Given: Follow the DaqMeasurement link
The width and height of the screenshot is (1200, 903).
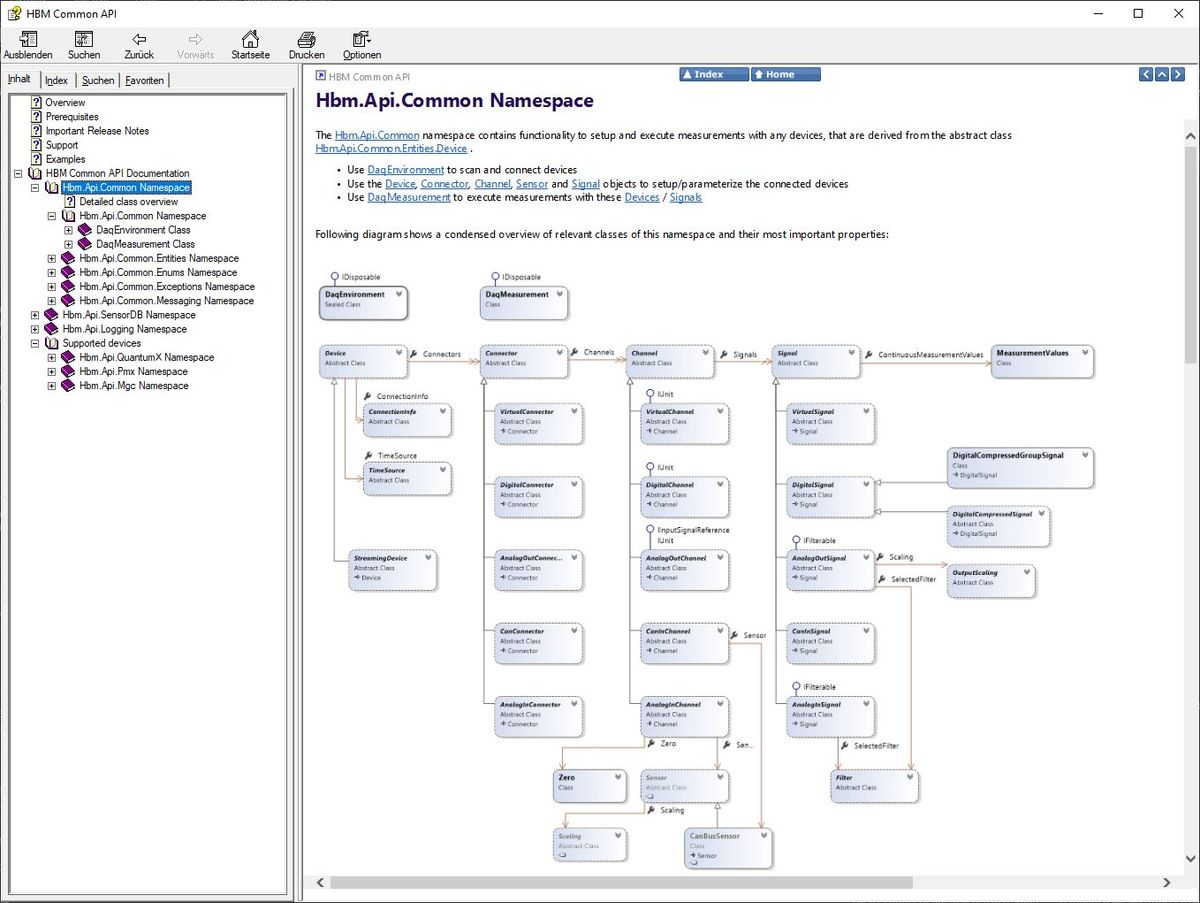Looking at the screenshot, I should [x=409, y=197].
